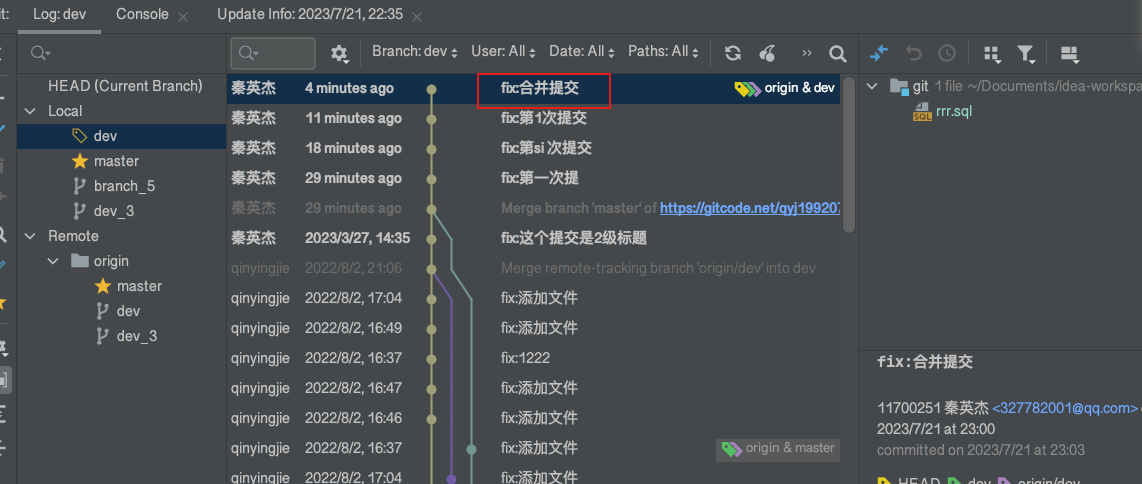This screenshot has height=484, width=1142.
Task: Select commit fix:第si 次提交
Action: (534, 148)
